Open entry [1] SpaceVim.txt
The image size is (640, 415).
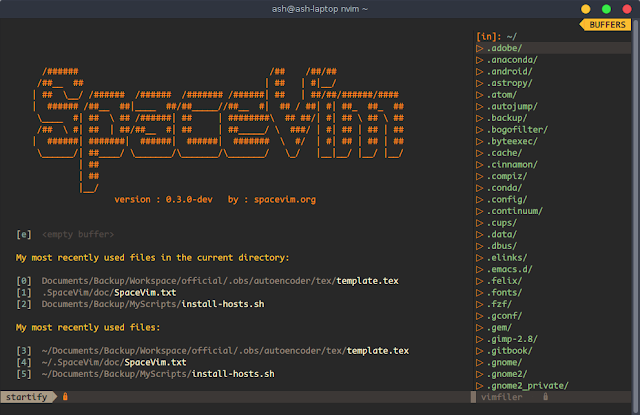[x=96, y=293]
